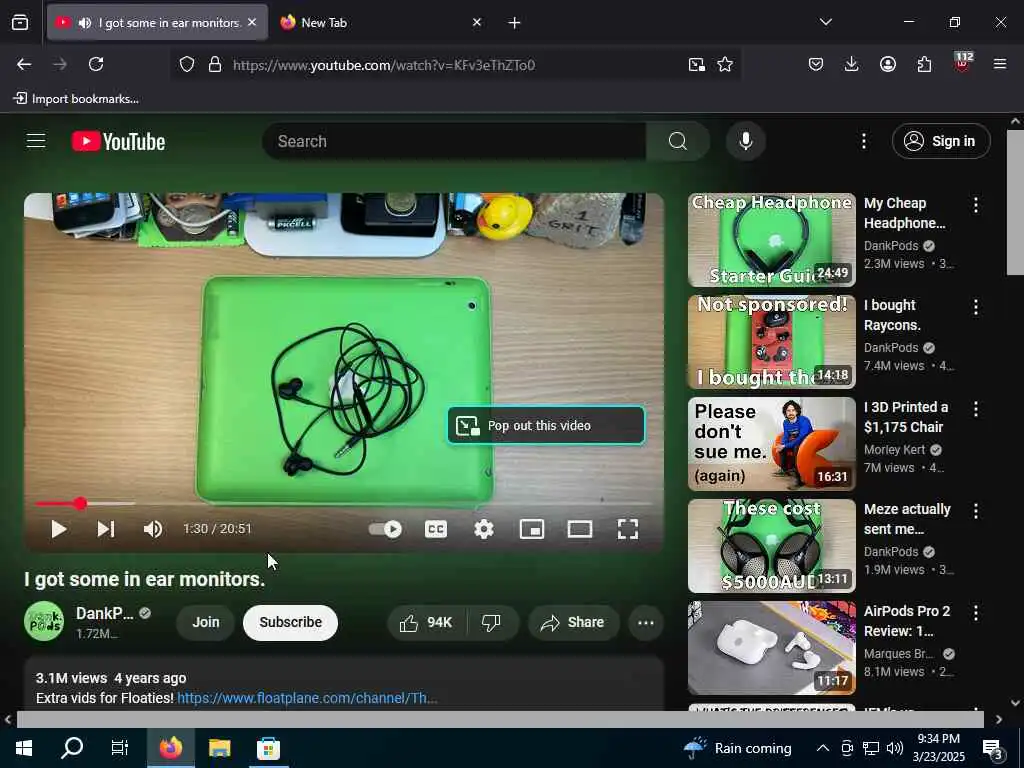List all tabs dropdown arrow

point(825,22)
